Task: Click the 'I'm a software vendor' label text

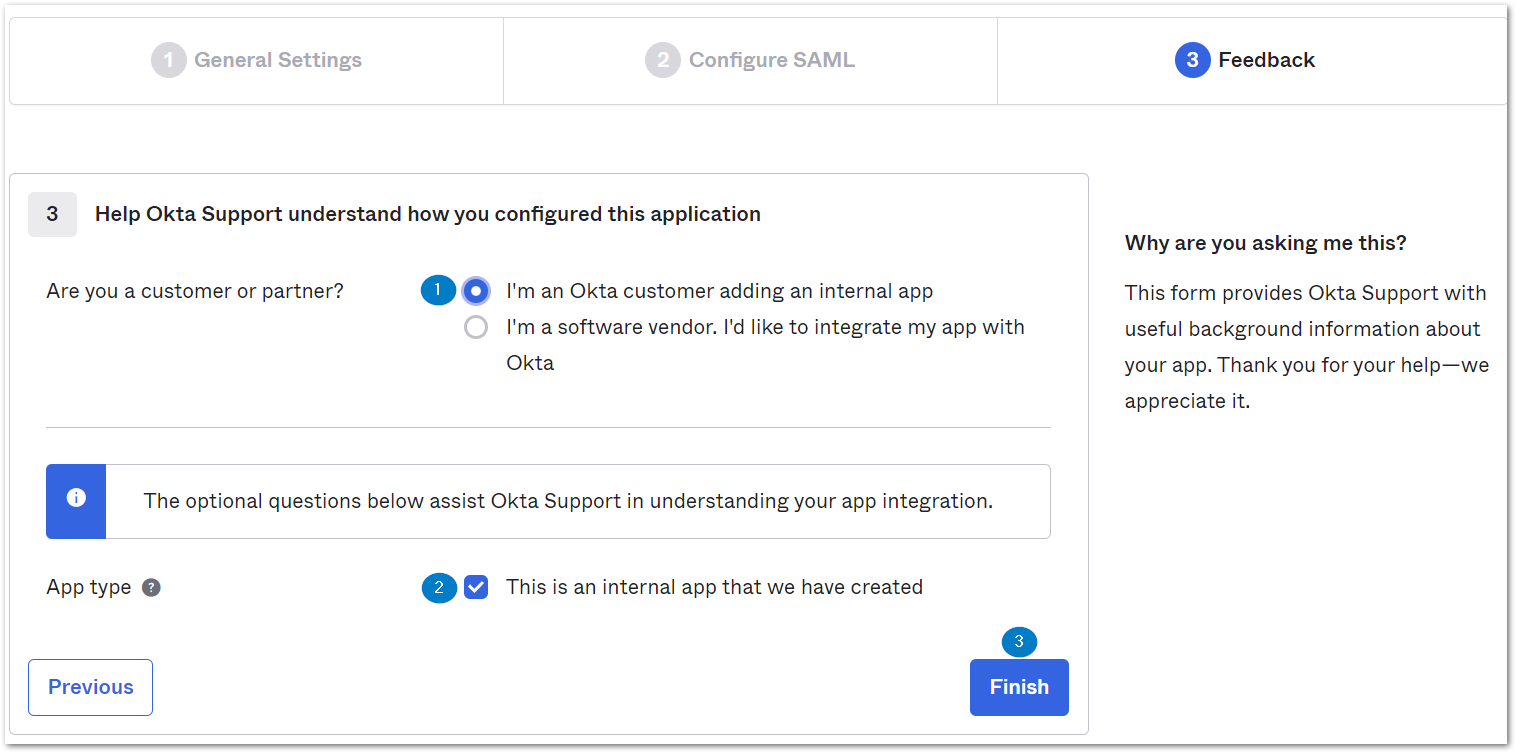Action: [765, 345]
